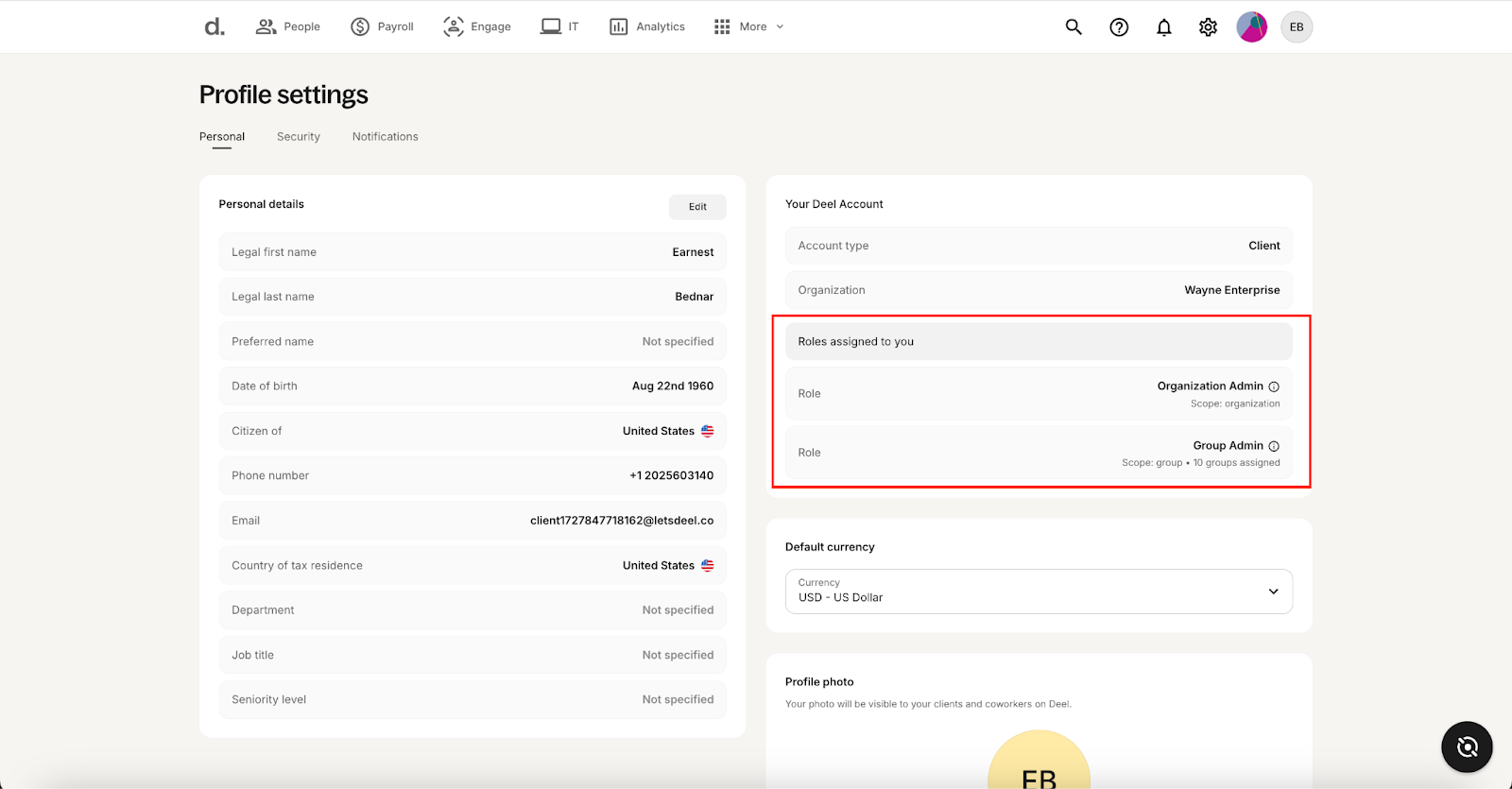Image resolution: width=1512 pixels, height=789 pixels.
Task: Click the More grid icon
Action: (x=722, y=26)
